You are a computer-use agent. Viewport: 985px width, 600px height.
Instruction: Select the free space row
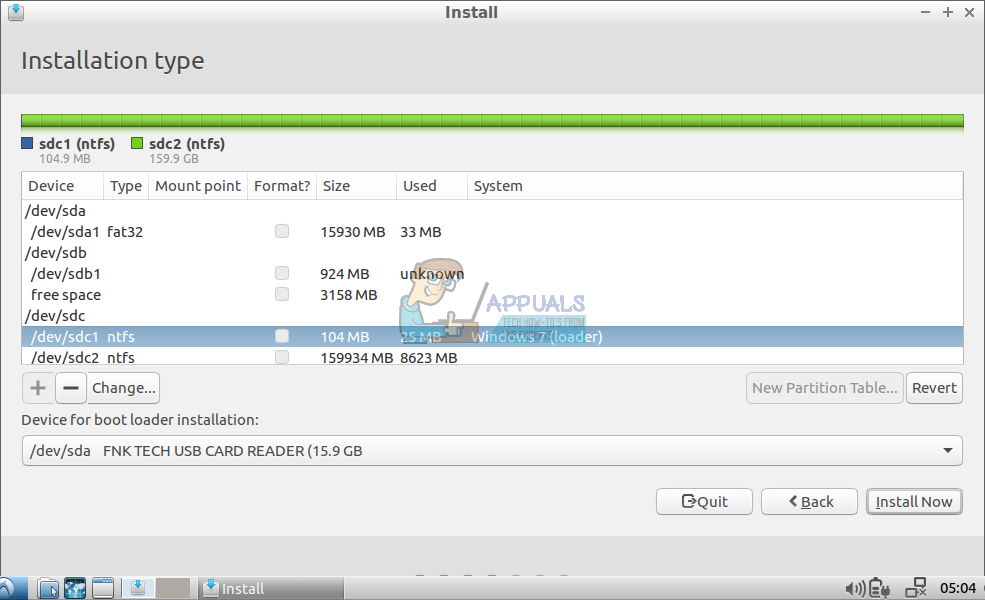[x=492, y=295]
